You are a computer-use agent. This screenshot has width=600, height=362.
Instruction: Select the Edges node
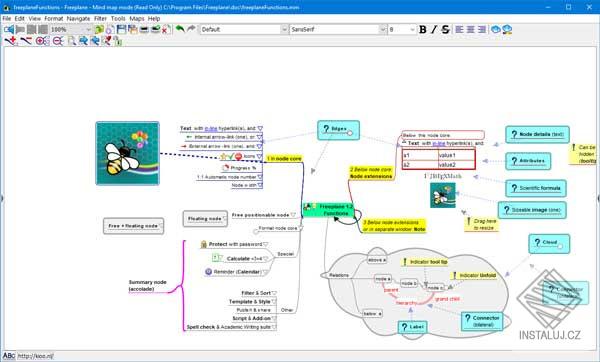pos(338,130)
